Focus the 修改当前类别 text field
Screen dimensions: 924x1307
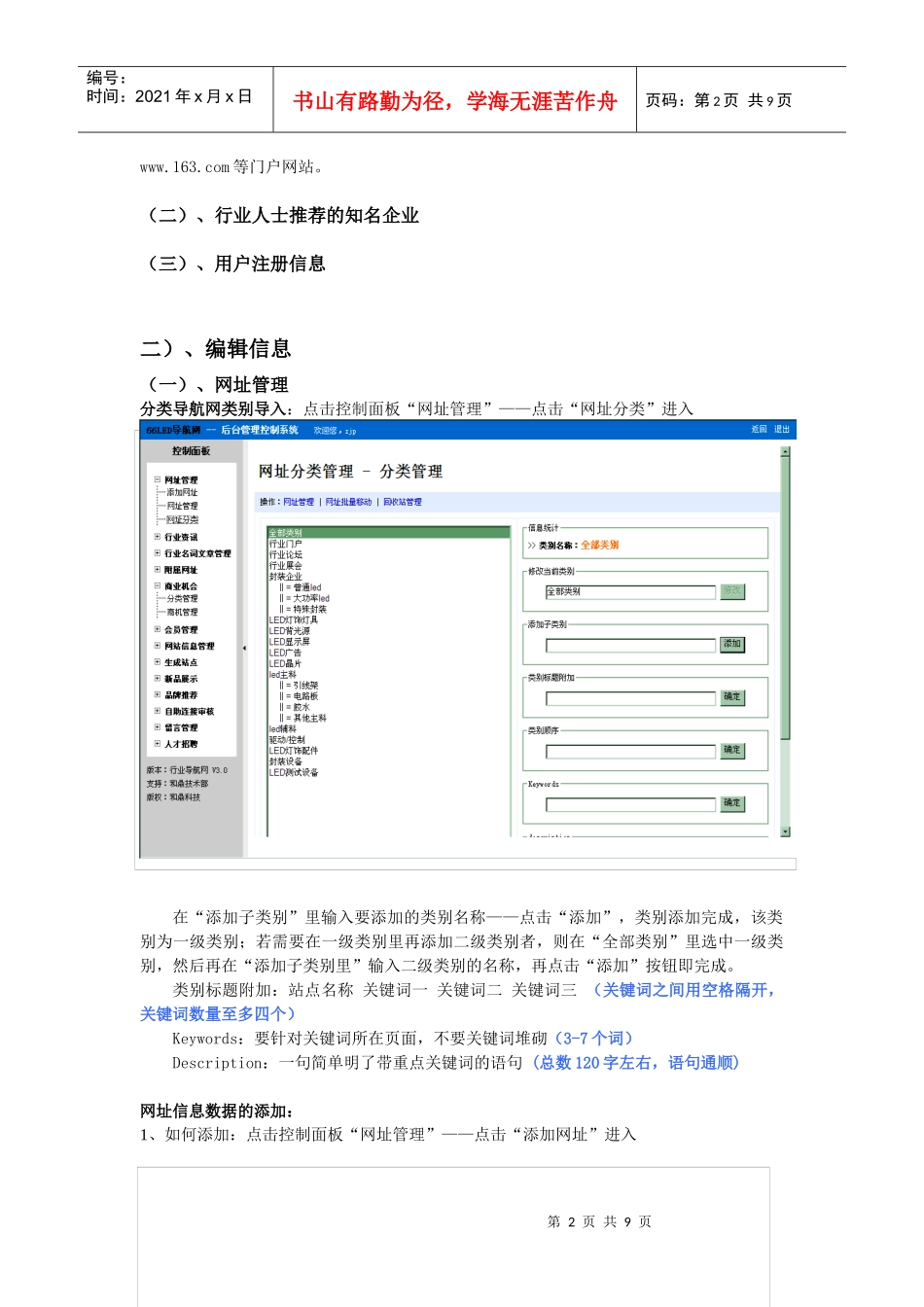click(x=630, y=591)
